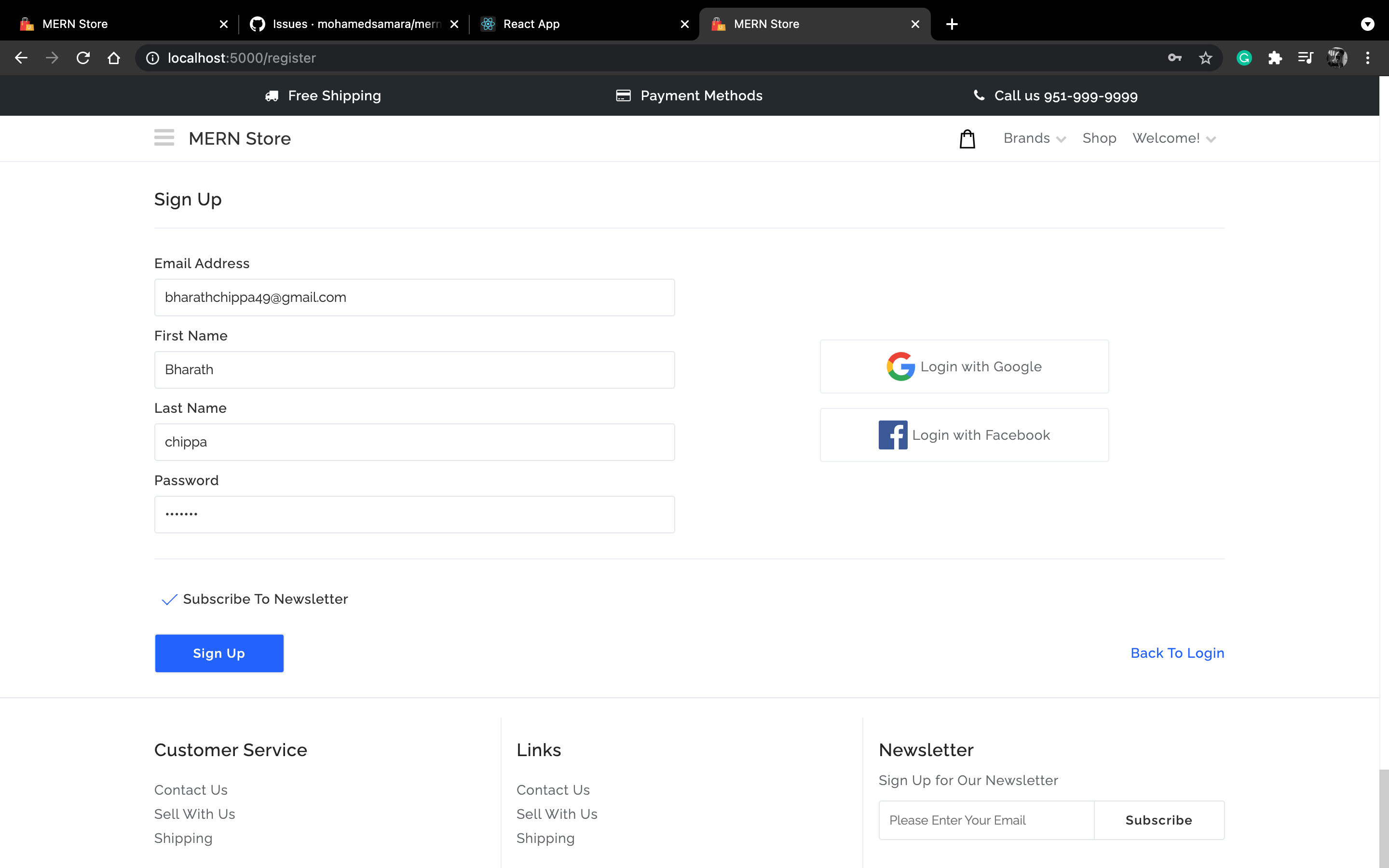The width and height of the screenshot is (1389, 868).
Task: Open the Chrome three-dot menu
Action: 1368,57
